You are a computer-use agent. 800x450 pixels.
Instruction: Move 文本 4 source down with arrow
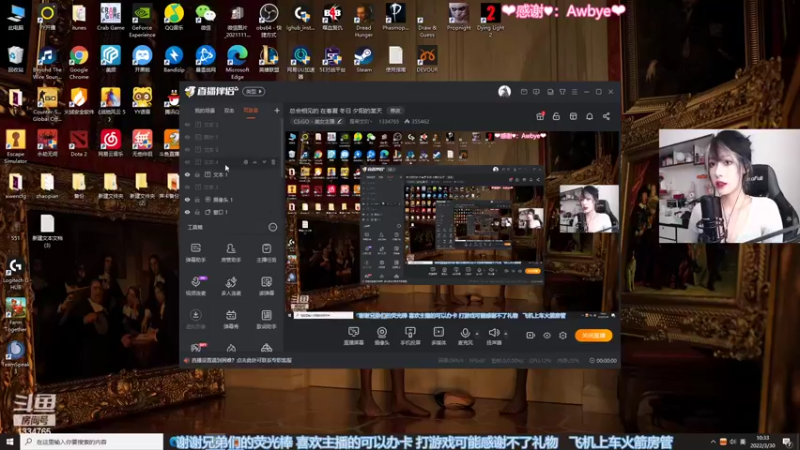coord(264,162)
